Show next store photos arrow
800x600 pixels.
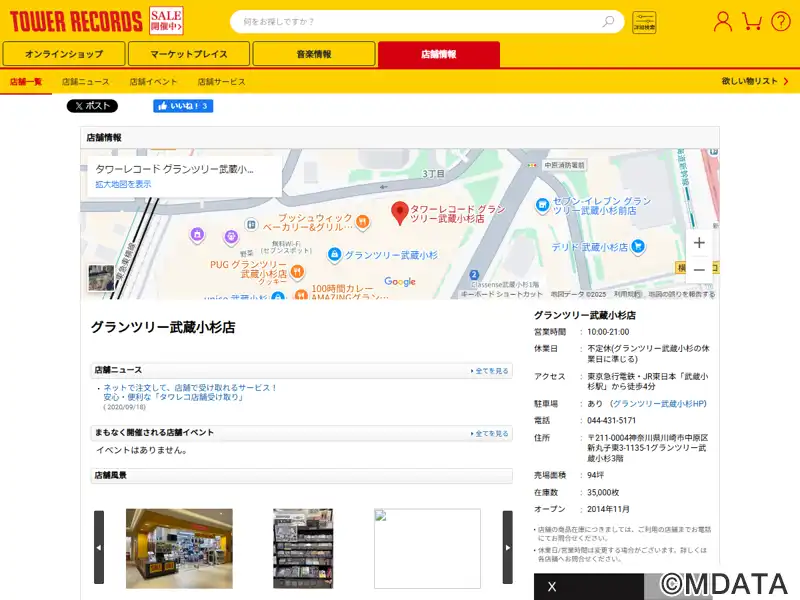(x=508, y=547)
